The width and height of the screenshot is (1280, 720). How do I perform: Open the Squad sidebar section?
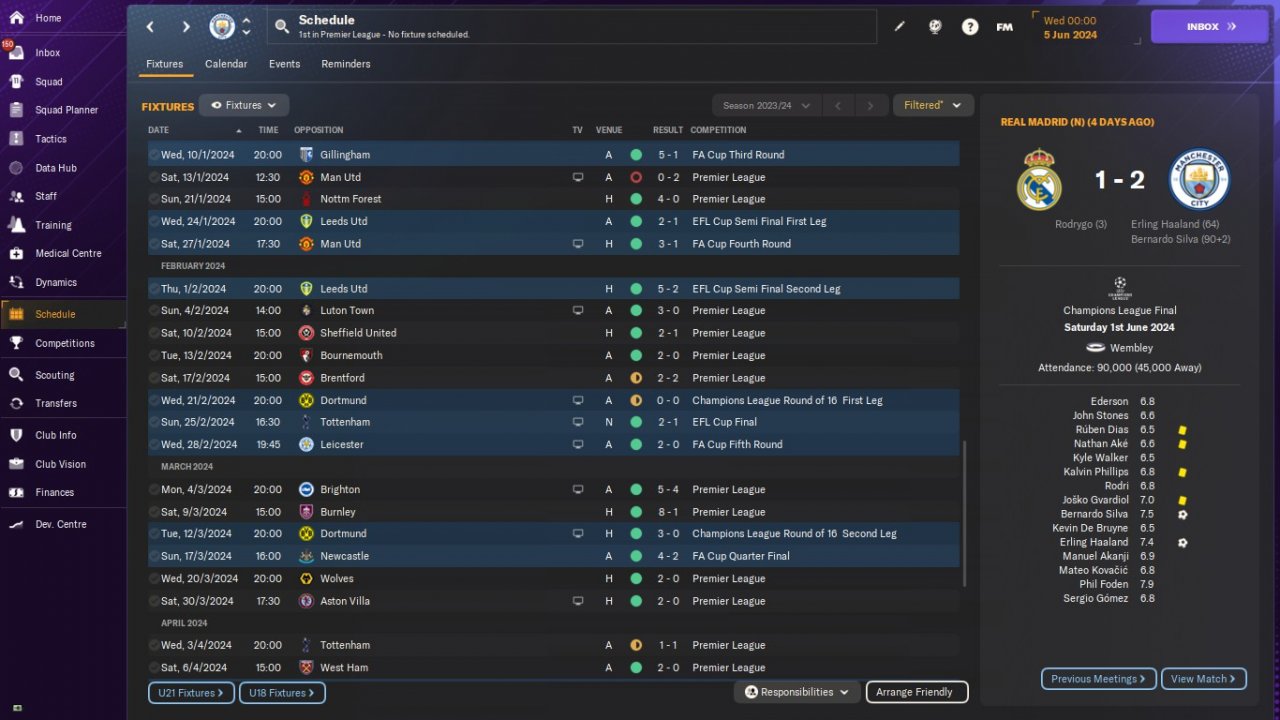48,82
